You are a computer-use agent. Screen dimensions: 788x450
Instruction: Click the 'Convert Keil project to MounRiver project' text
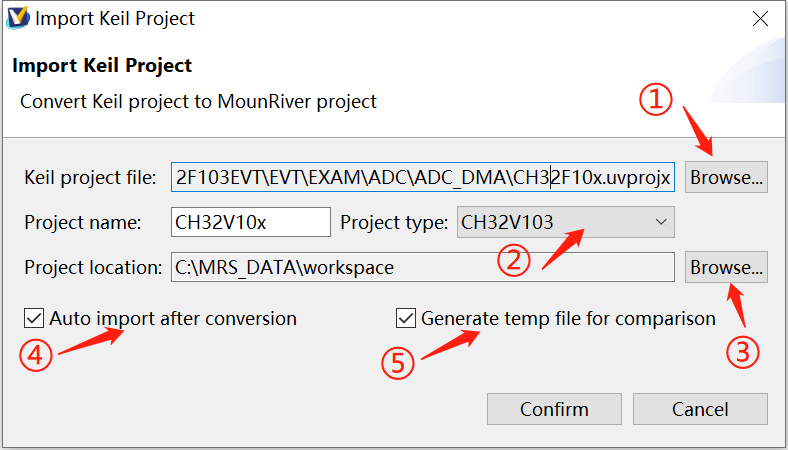pos(198,101)
